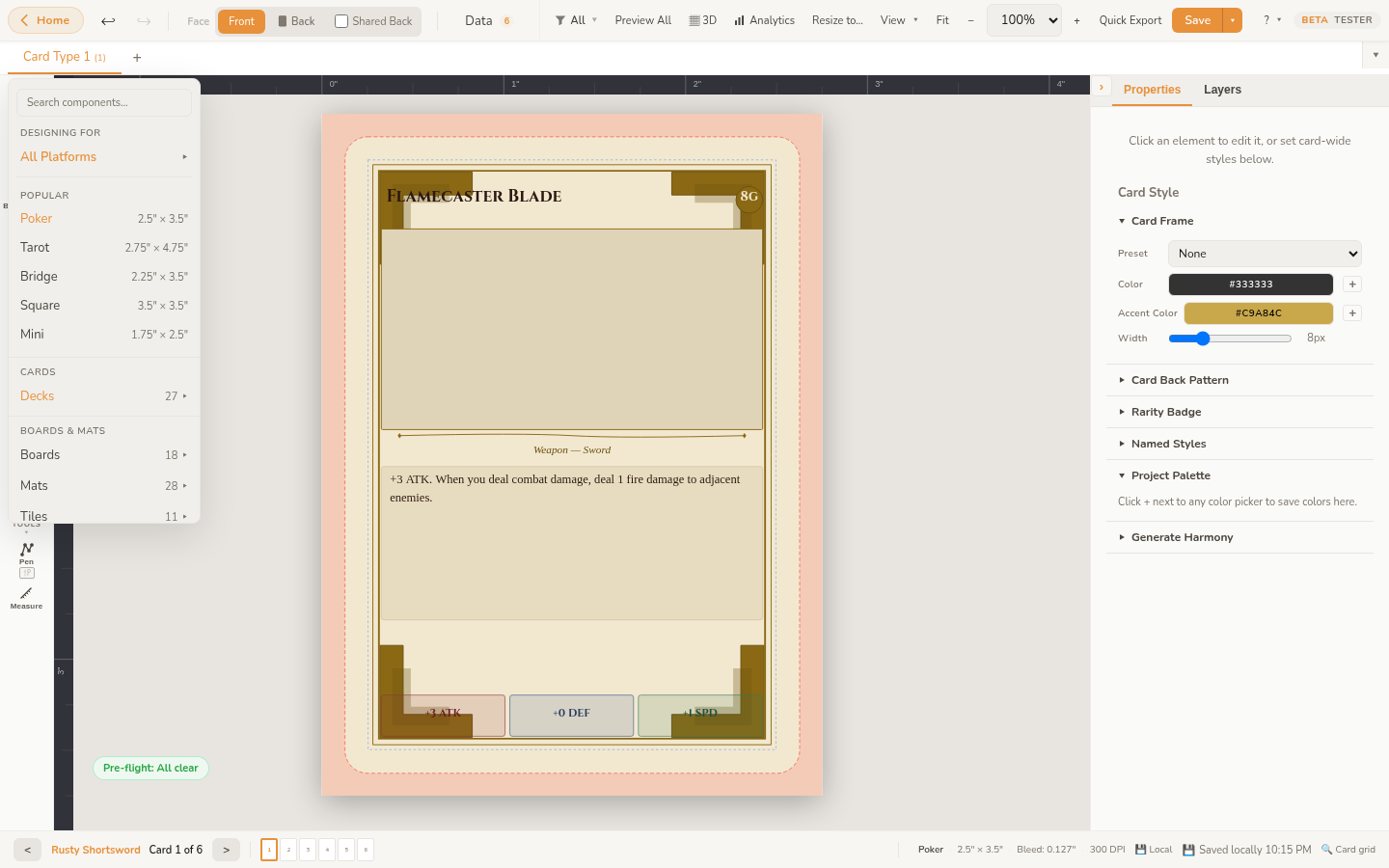
Task: Jump to card 6 page thumbnail
Action: click(366, 850)
